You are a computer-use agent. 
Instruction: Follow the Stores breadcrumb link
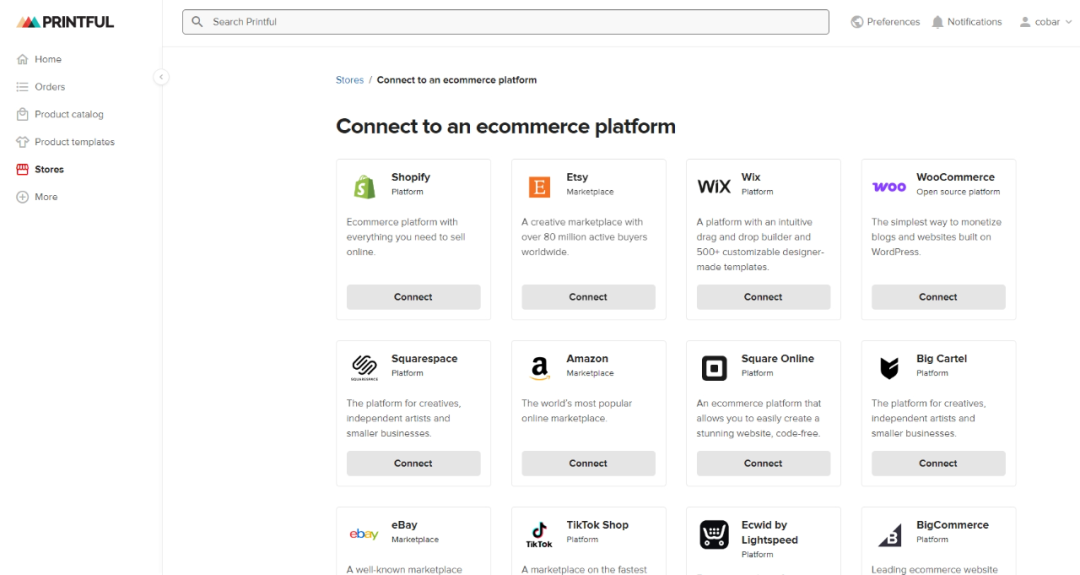pos(349,80)
